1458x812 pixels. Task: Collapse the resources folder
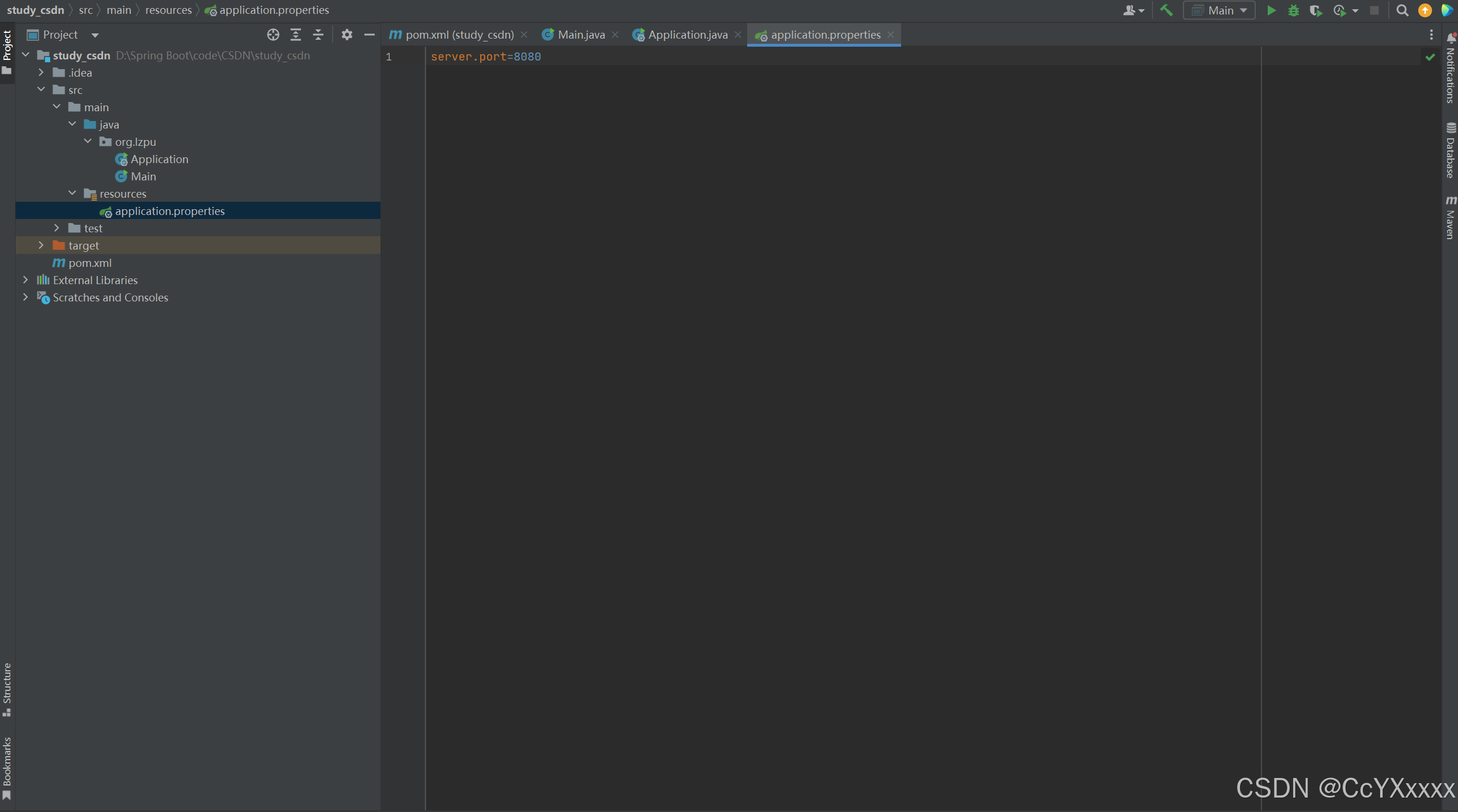(72, 193)
